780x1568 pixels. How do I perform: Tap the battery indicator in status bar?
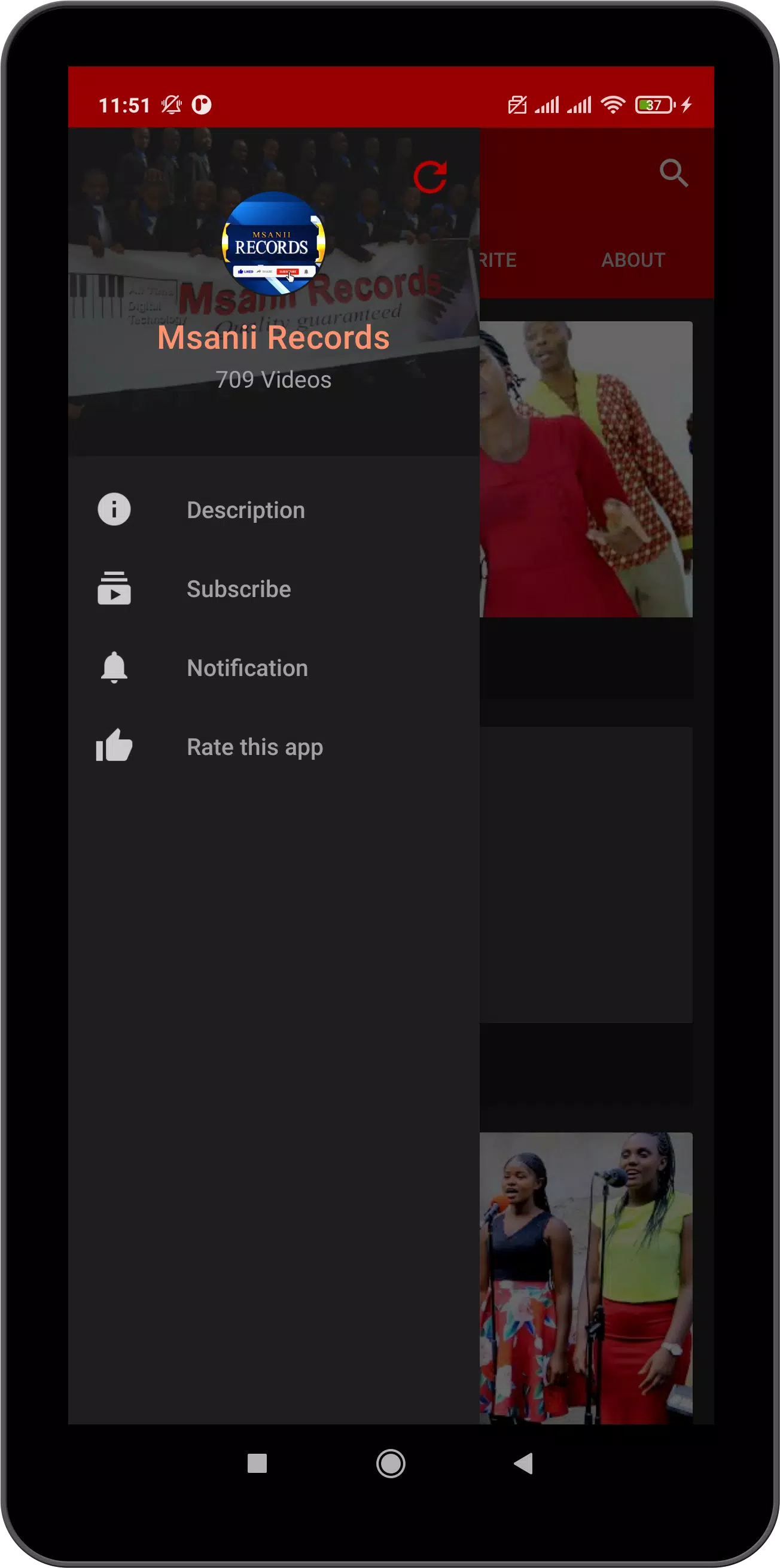pyautogui.click(x=654, y=105)
